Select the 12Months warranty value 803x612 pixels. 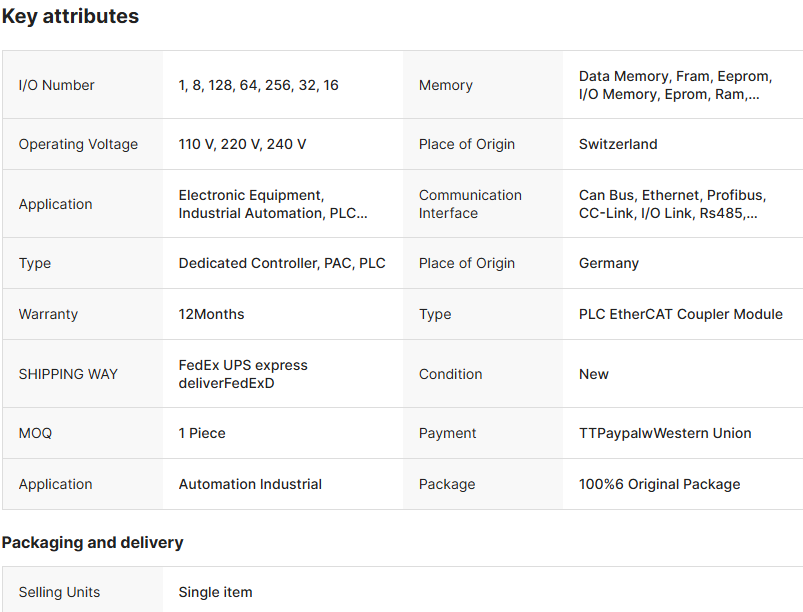pyautogui.click(x=211, y=314)
